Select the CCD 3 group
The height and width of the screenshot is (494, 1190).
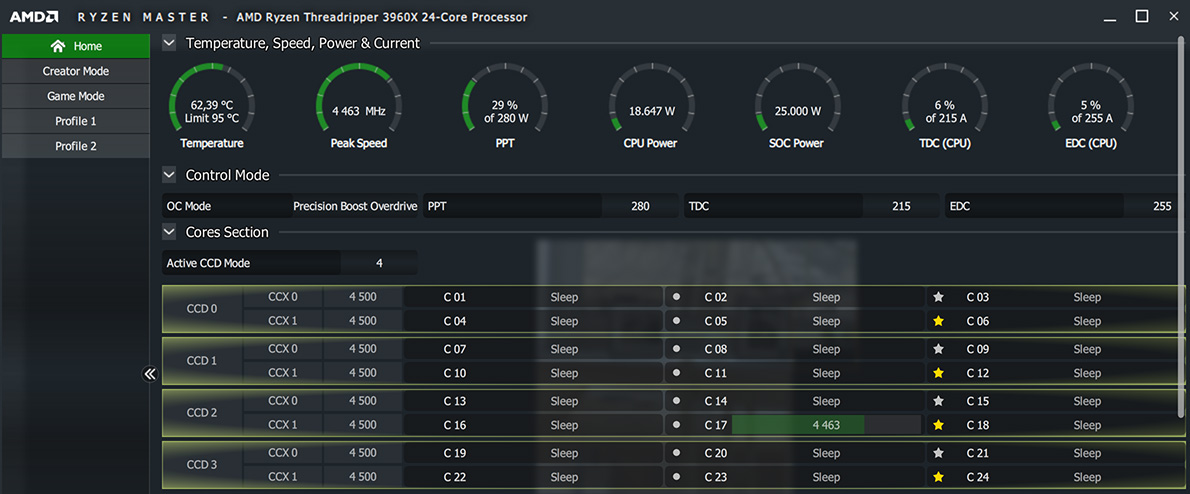click(x=203, y=464)
